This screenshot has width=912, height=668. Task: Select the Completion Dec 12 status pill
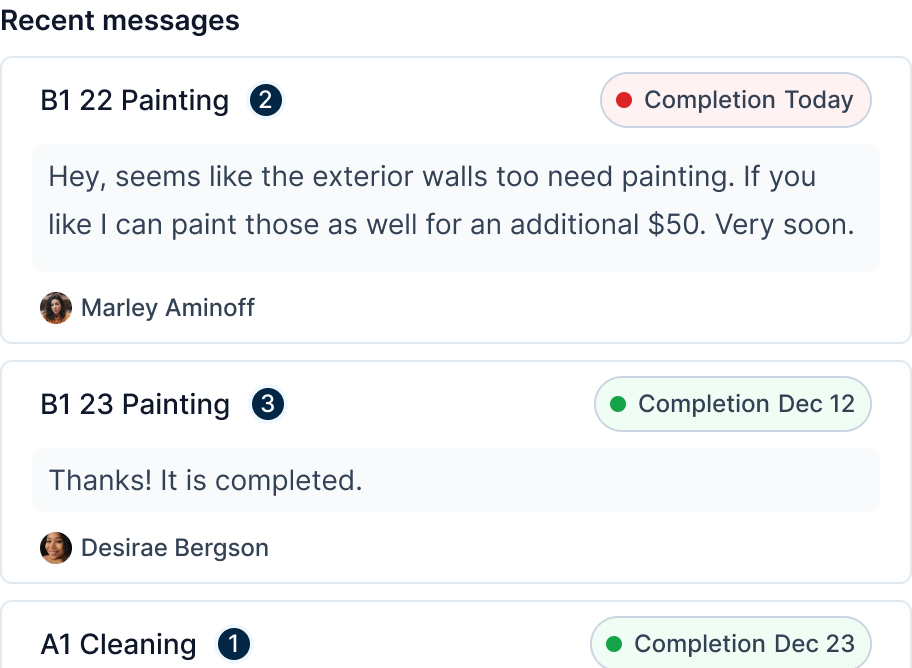[x=733, y=404]
